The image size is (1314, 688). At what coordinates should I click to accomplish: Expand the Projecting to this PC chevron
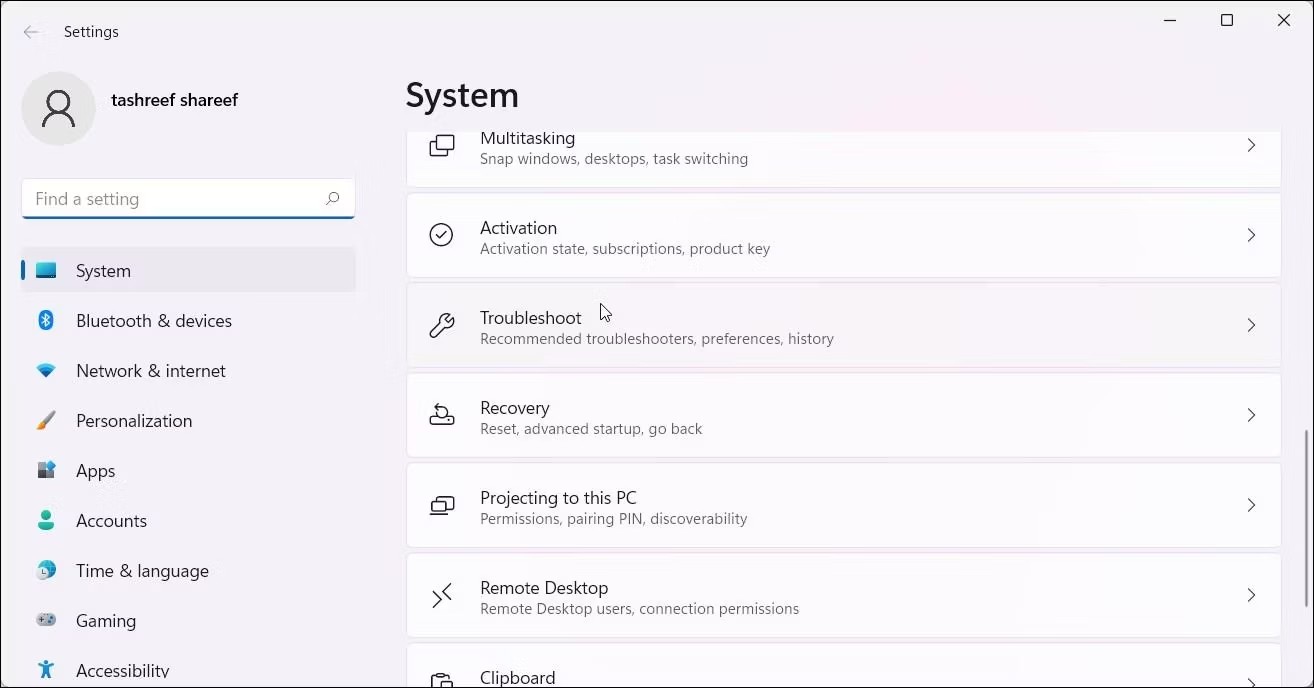[1251, 505]
